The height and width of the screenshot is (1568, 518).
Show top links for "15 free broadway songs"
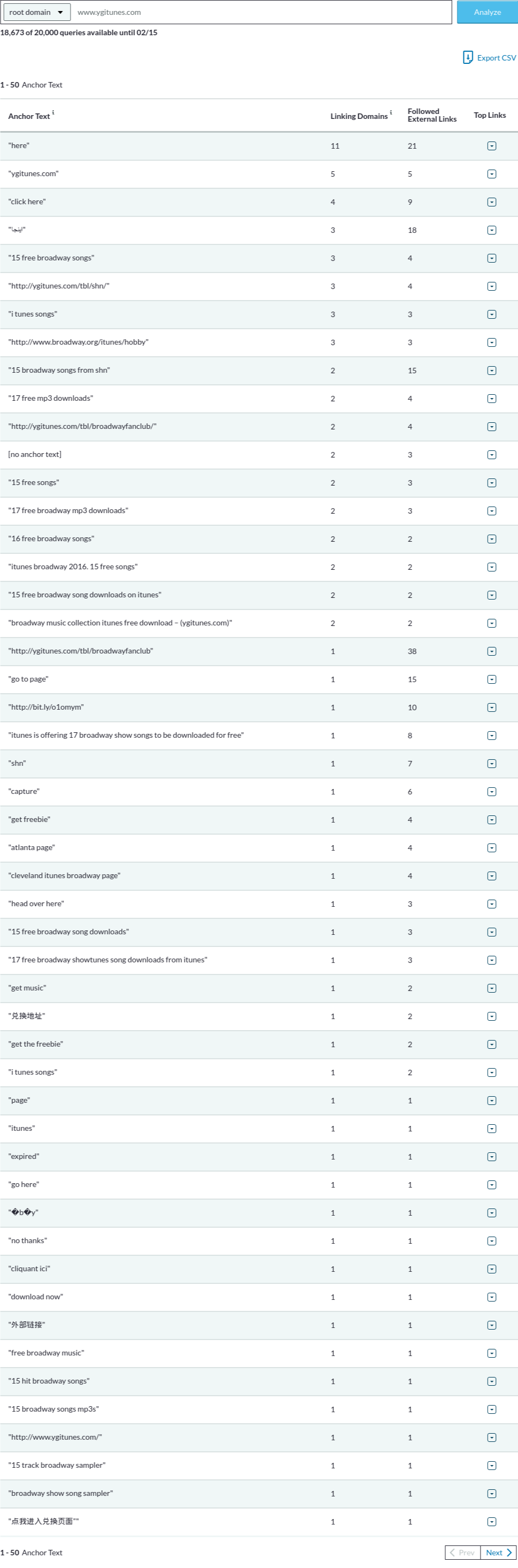(x=491, y=258)
